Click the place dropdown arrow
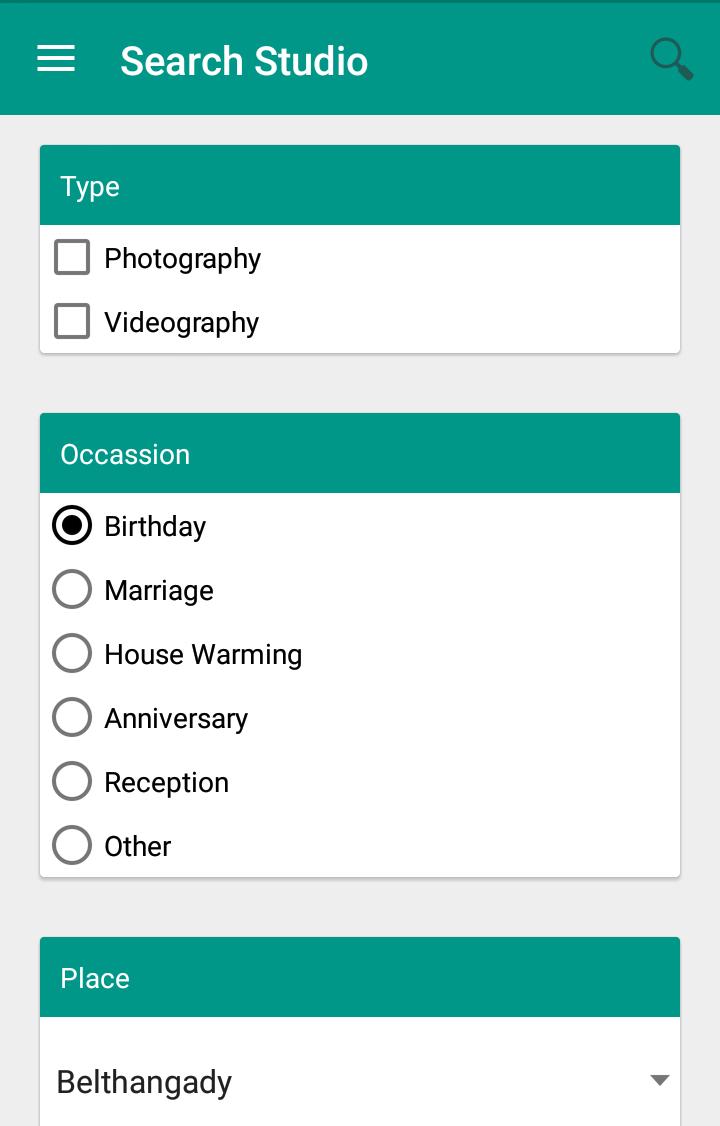 659,1080
